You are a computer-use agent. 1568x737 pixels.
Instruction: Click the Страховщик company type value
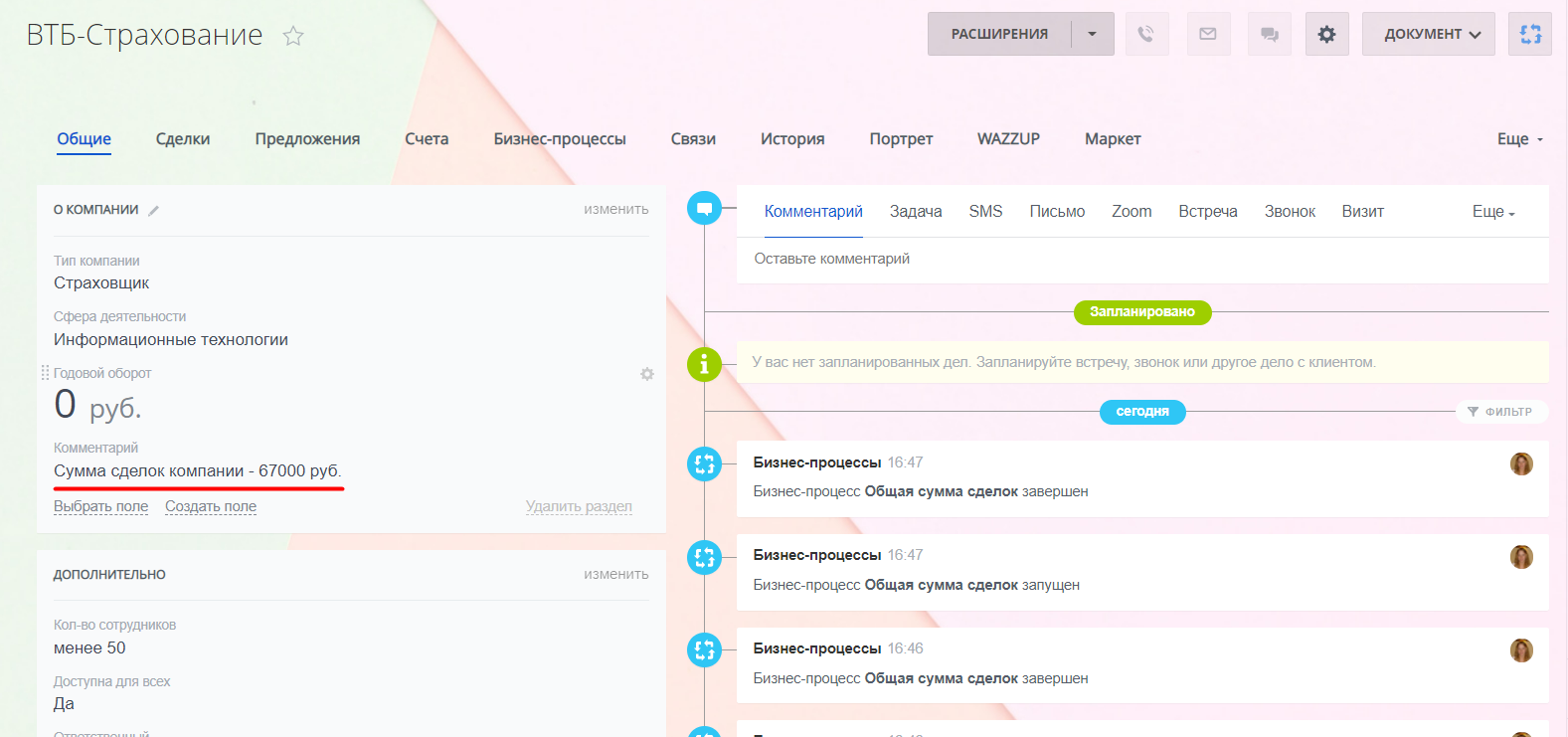click(x=101, y=283)
